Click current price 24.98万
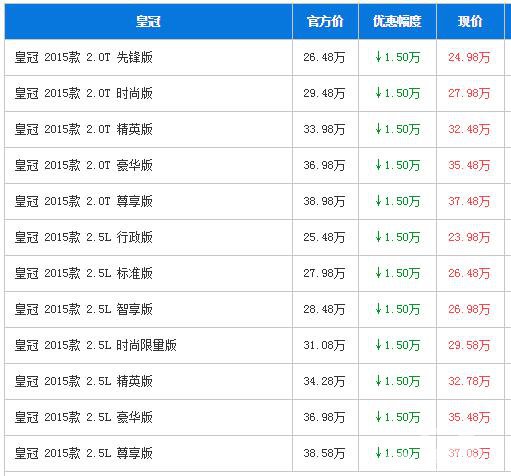Viewport: 511px width, 476px height. (469, 57)
